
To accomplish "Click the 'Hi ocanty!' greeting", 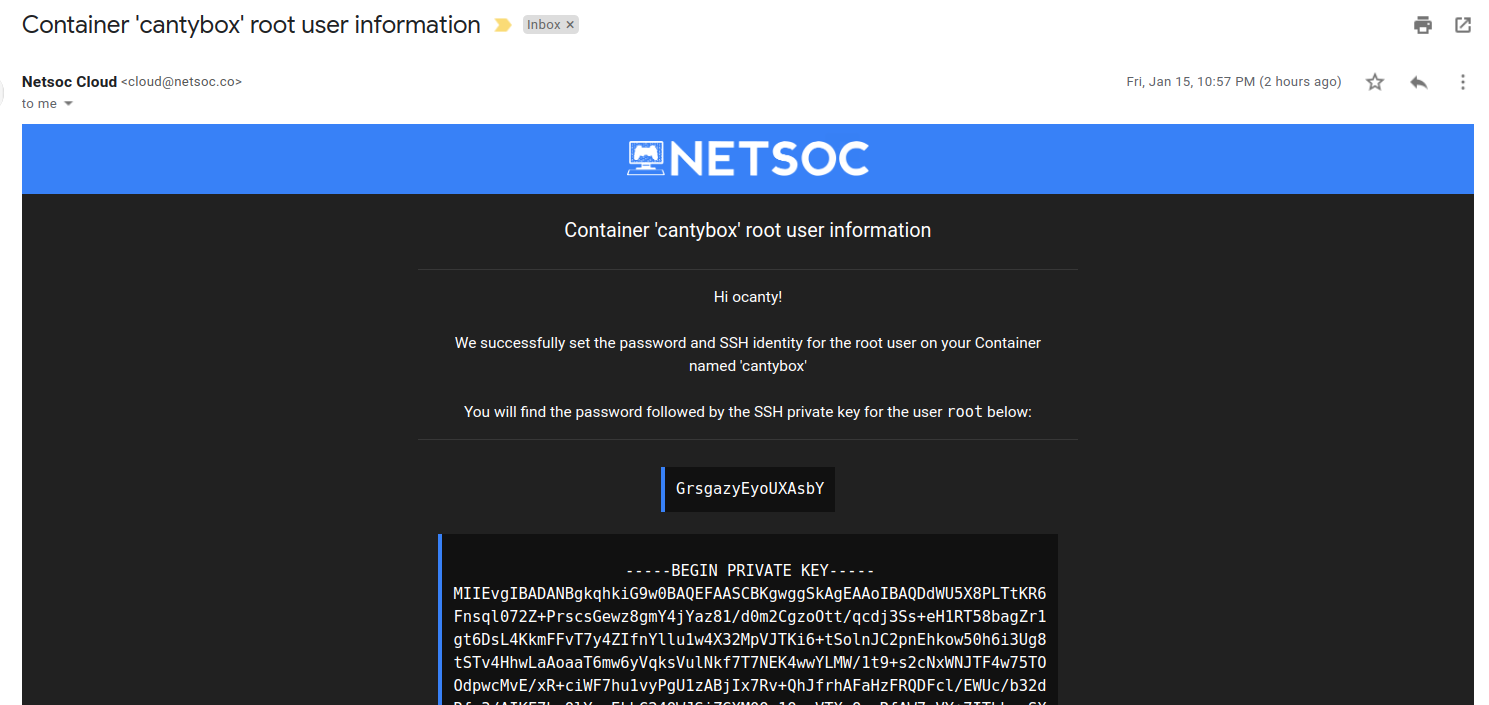I will [748, 297].
